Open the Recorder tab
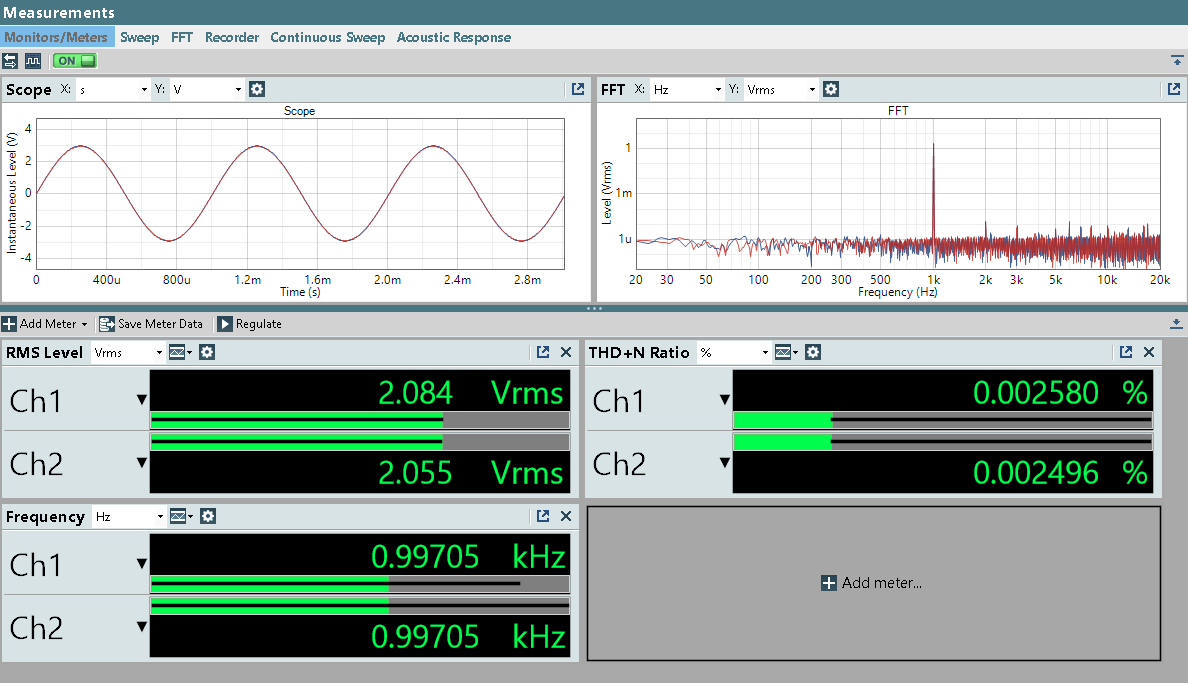The height and width of the screenshot is (683, 1188). [232, 37]
